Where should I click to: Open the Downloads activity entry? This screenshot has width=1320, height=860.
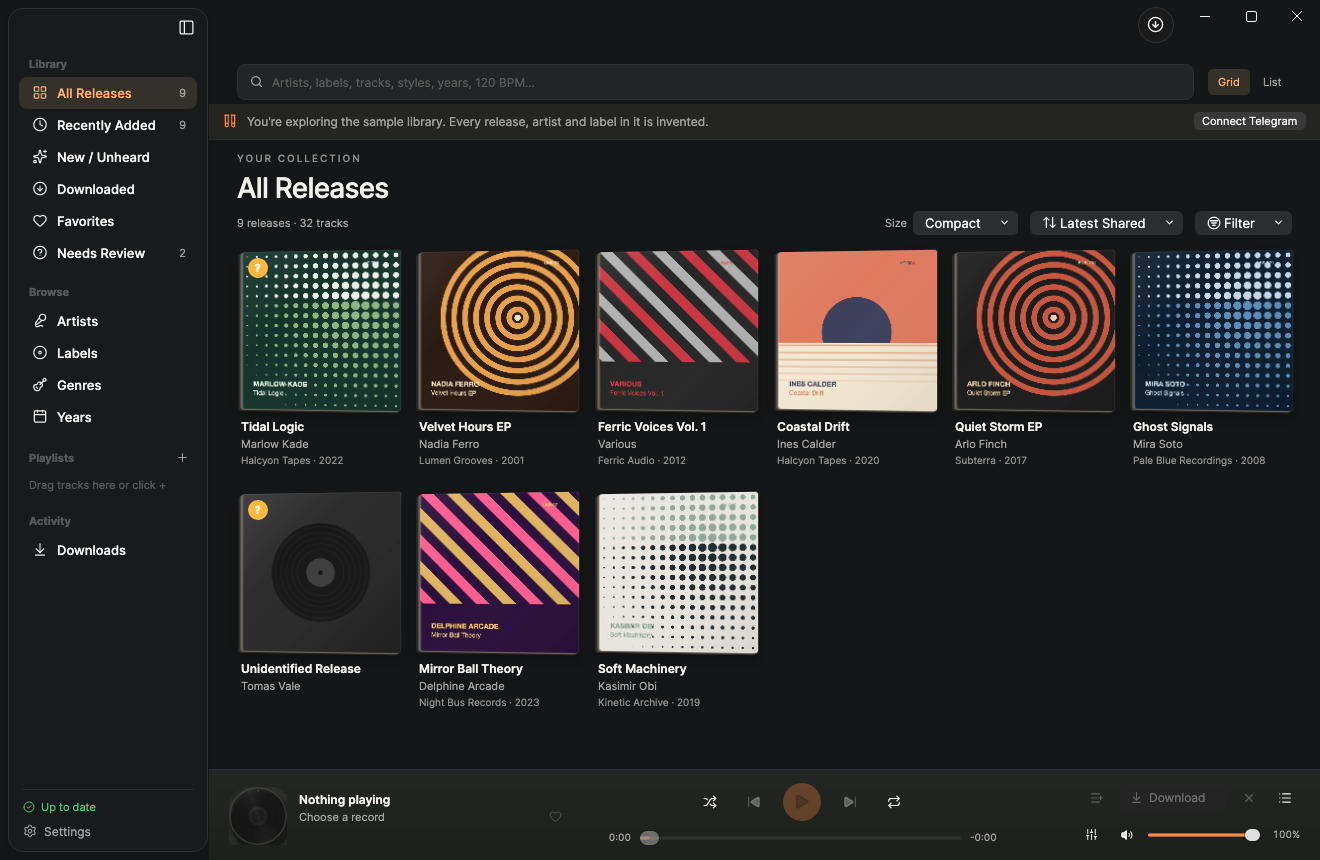pyautogui.click(x=108, y=550)
